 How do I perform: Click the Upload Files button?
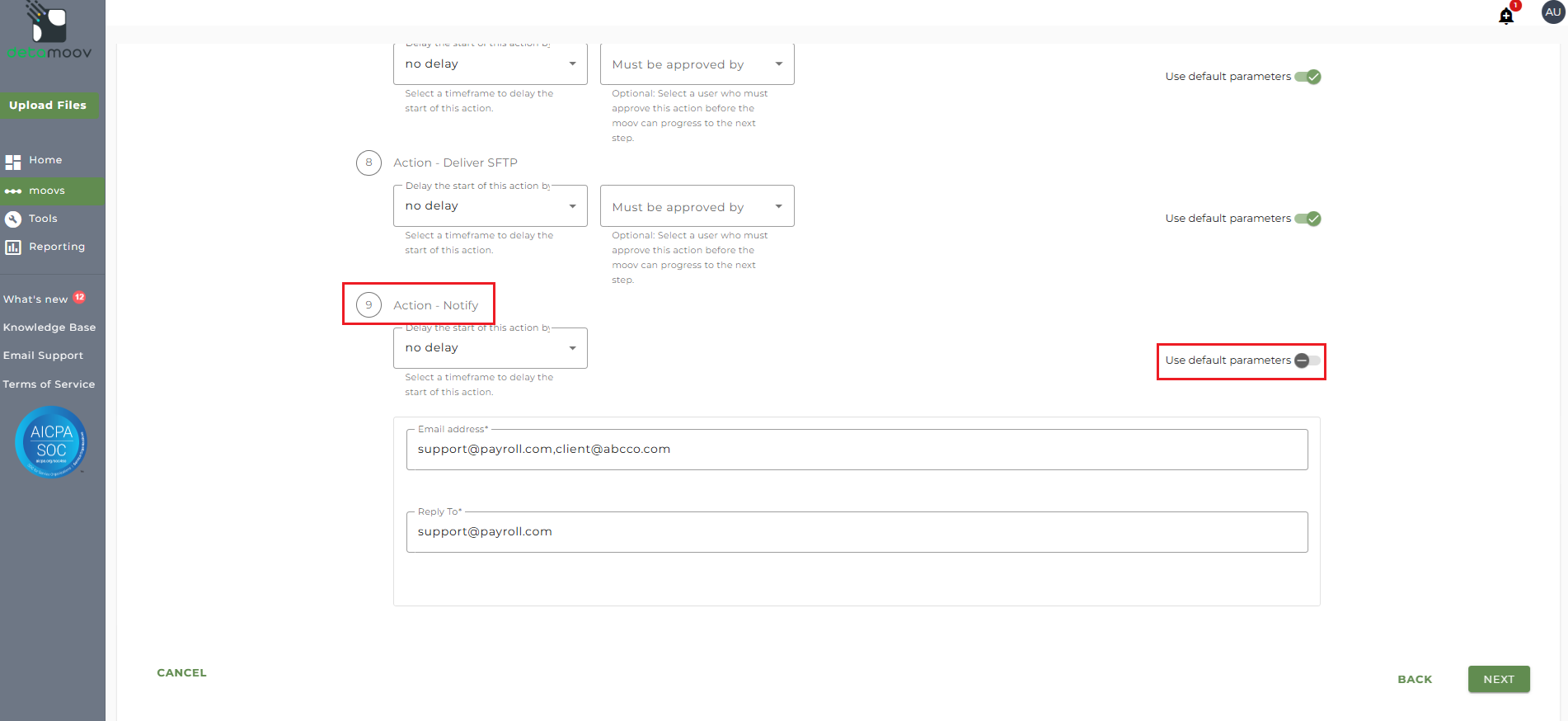coord(48,105)
